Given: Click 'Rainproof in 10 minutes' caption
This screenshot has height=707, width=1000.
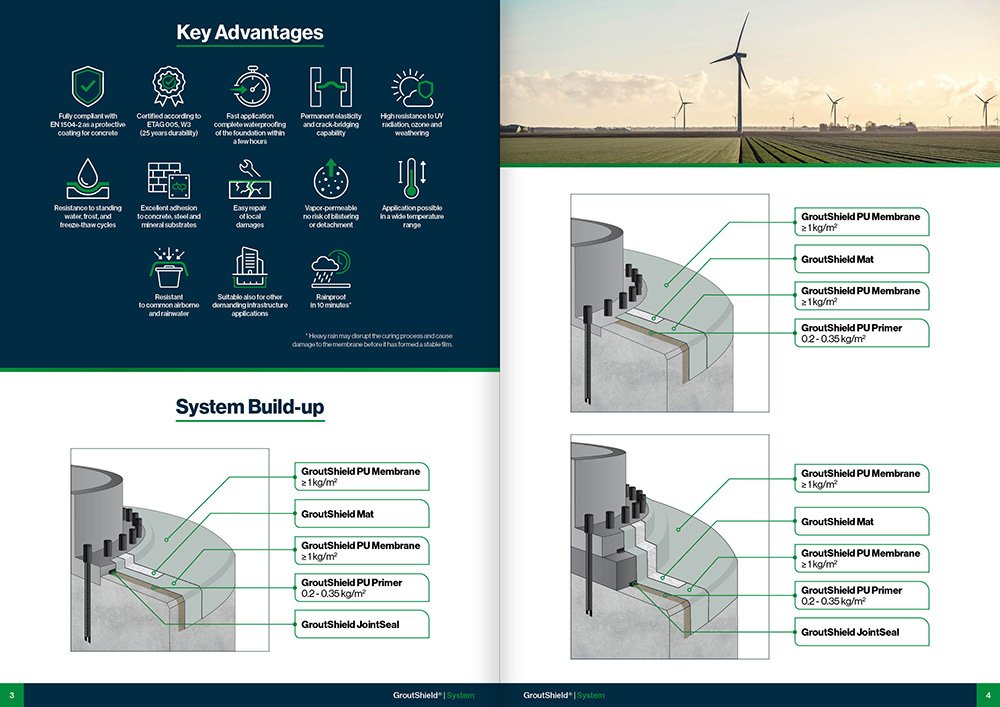Looking at the screenshot, I should [330, 301].
